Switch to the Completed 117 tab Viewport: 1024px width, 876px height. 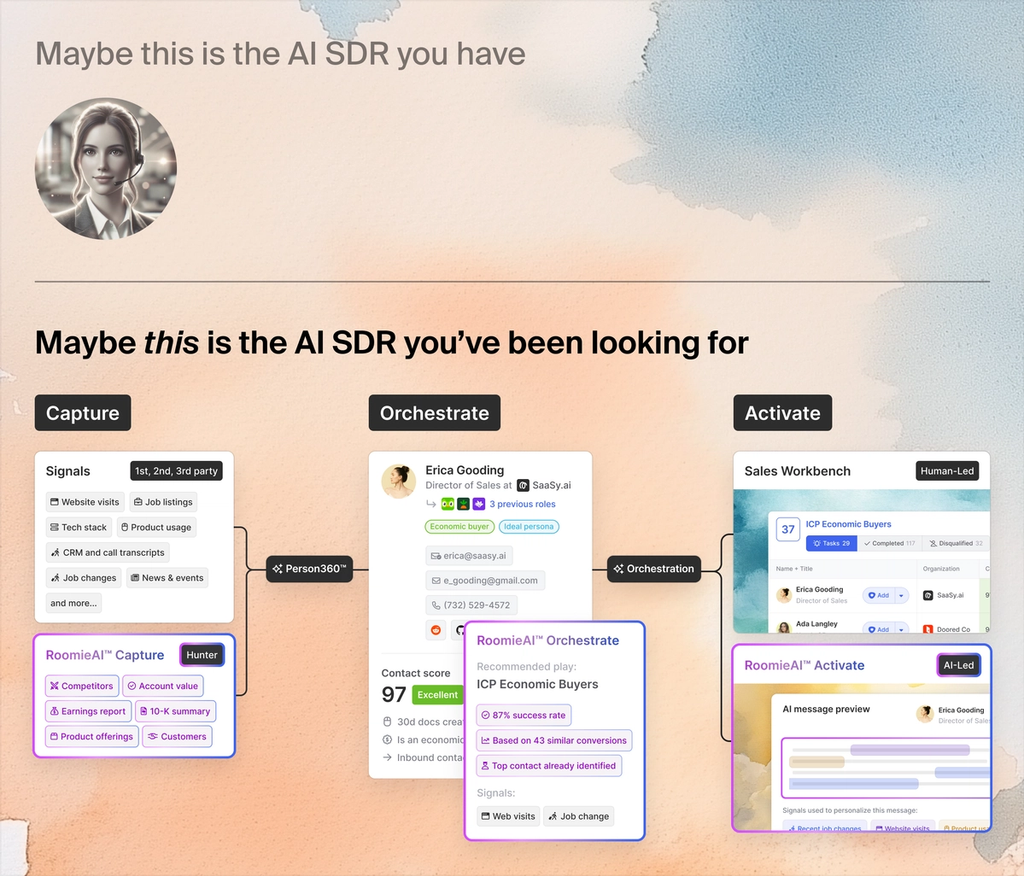[x=889, y=543]
